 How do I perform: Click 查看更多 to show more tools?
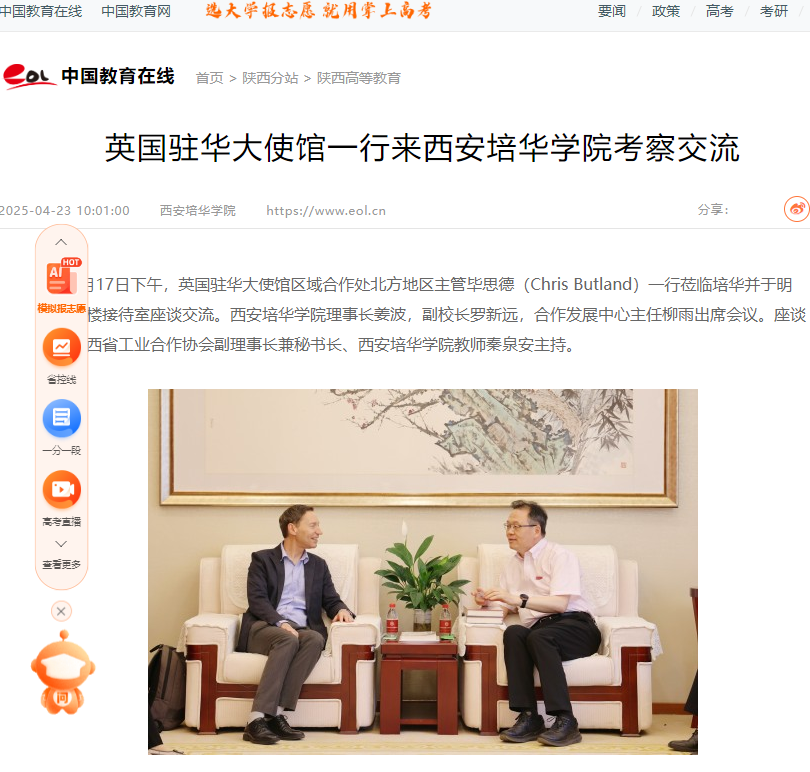(x=61, y=564)
